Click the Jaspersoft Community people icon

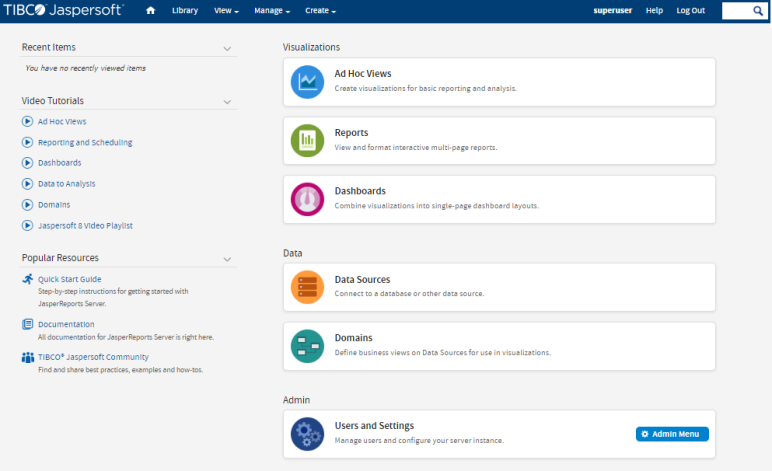[x=28, y=357]
